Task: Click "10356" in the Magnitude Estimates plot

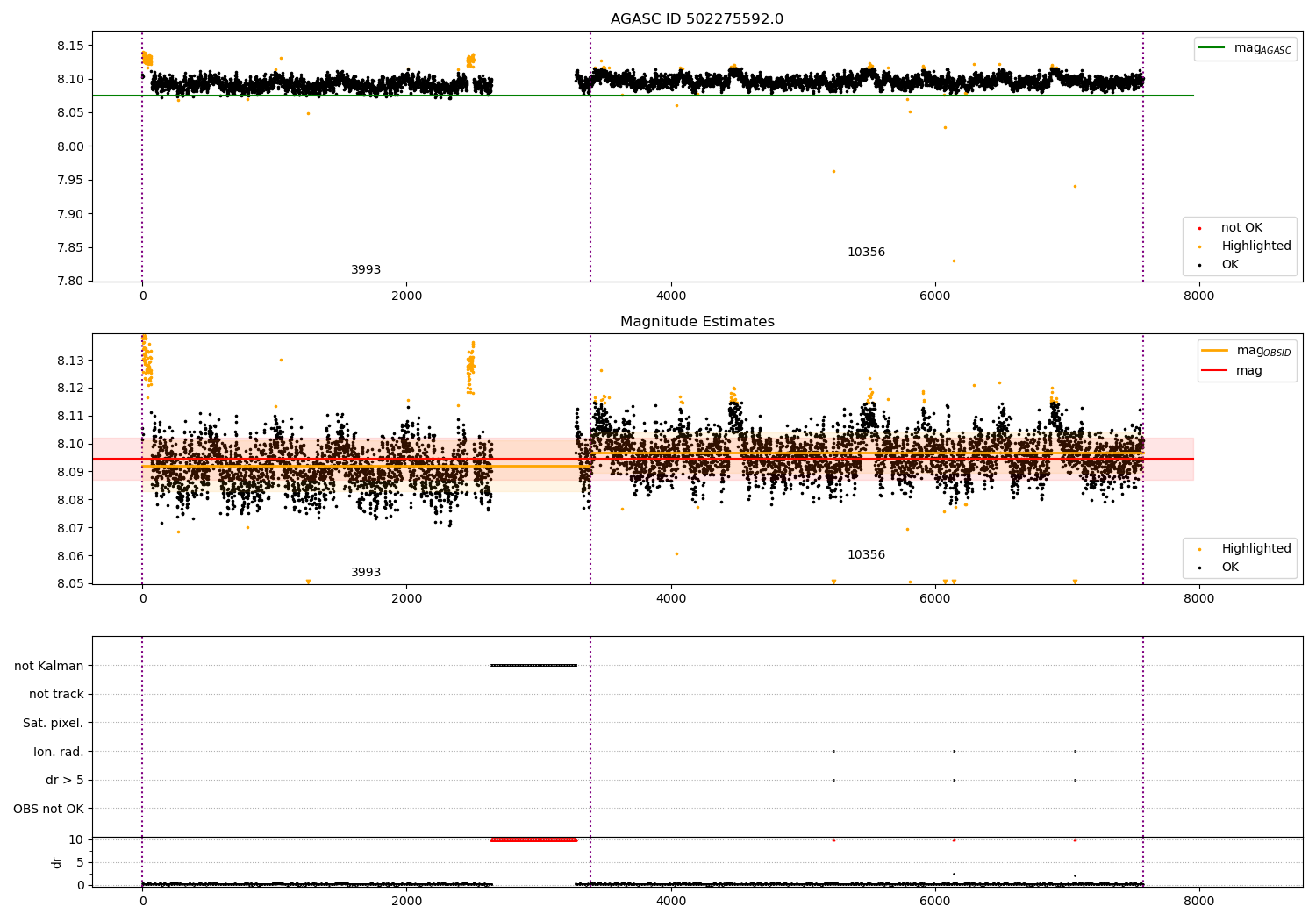Action: click(866, 555)
